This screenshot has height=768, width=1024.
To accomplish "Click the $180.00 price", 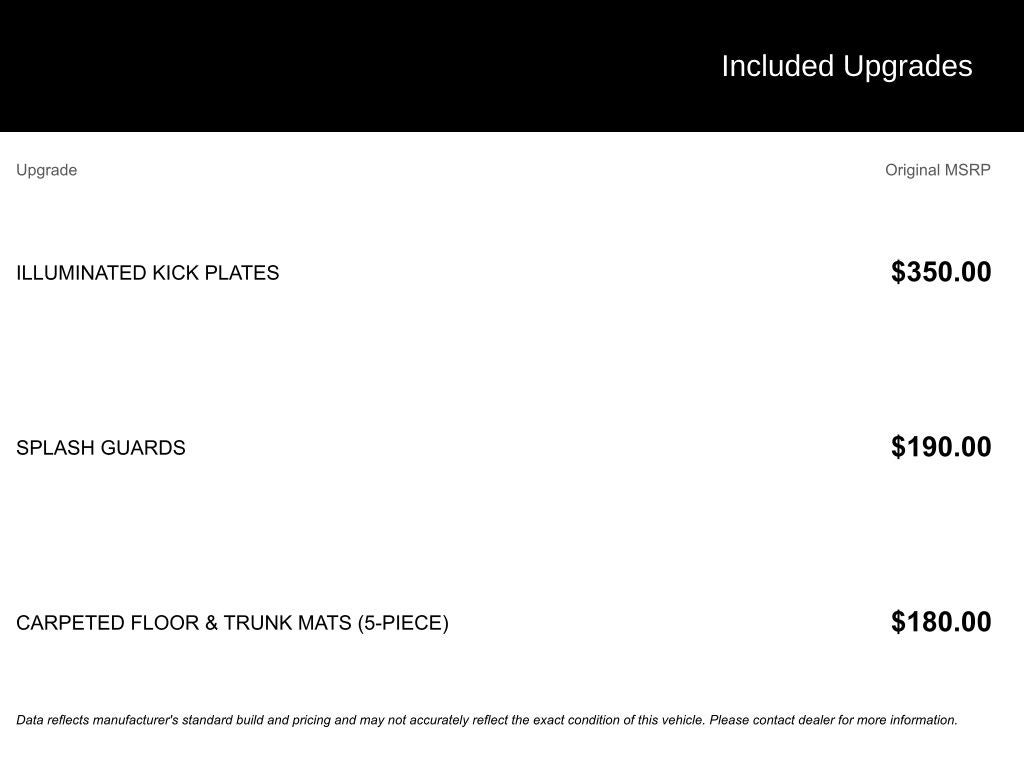I will [941, 622].
